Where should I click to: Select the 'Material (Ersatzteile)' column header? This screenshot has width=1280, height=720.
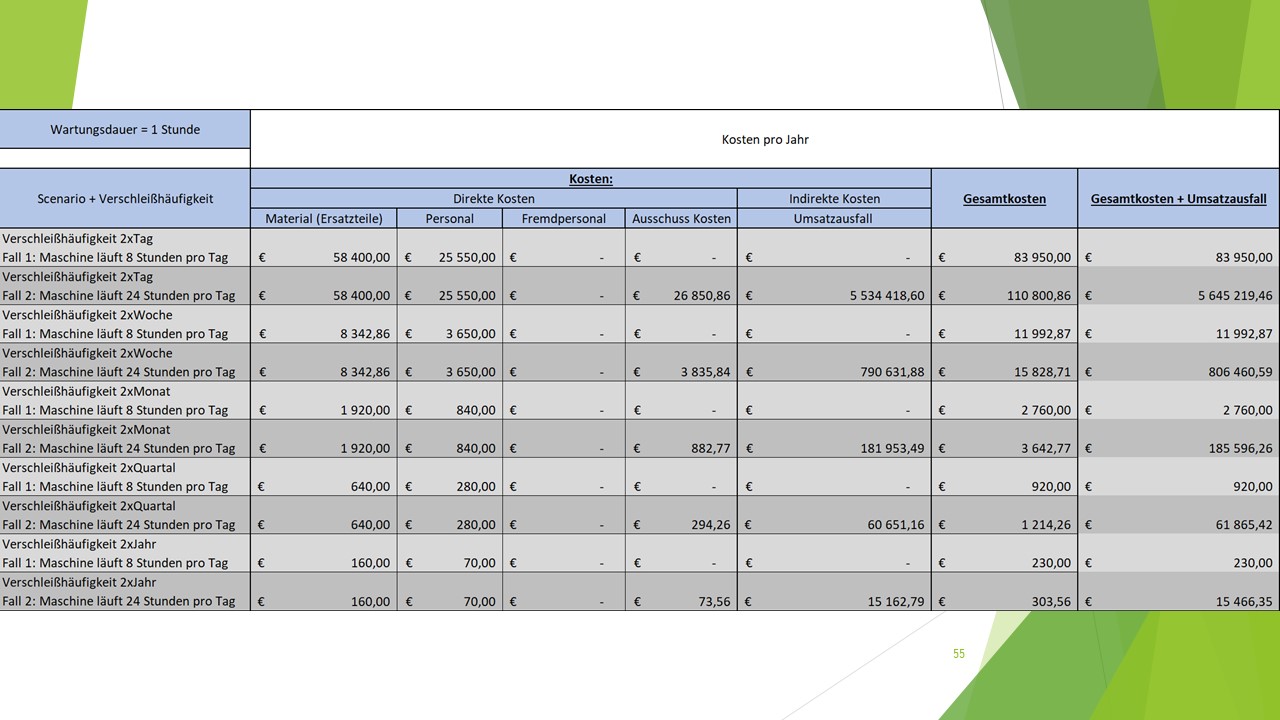click(323, 218)
